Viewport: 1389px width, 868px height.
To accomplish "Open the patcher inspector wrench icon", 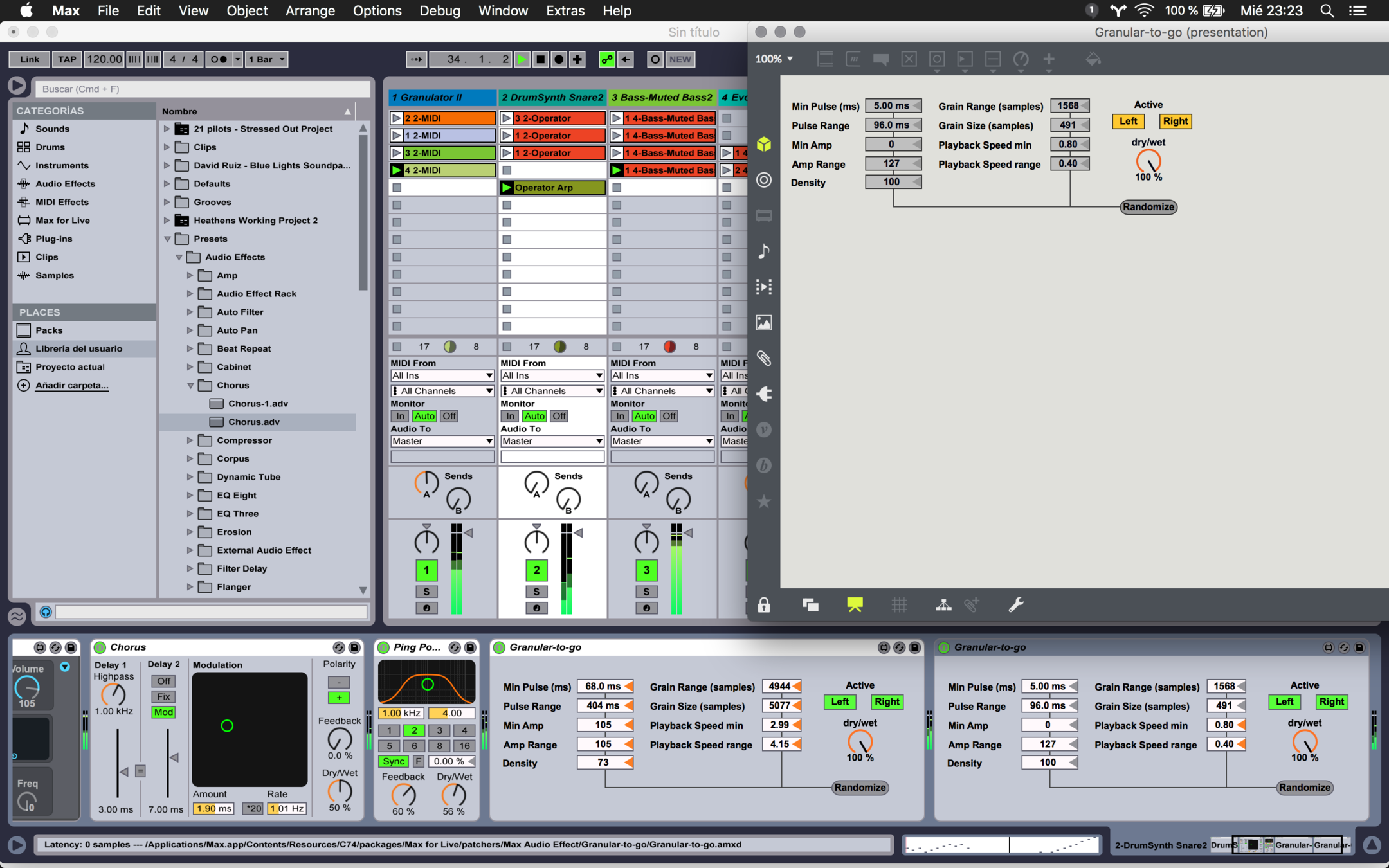I will tap(1015, 604).
